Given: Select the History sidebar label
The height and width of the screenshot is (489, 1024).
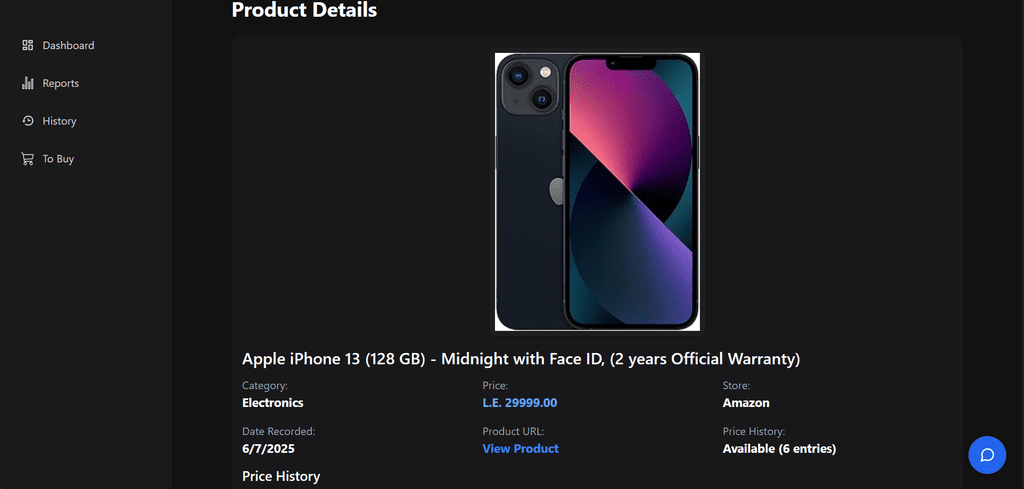Looking at the screenshot, I should 59,121.
